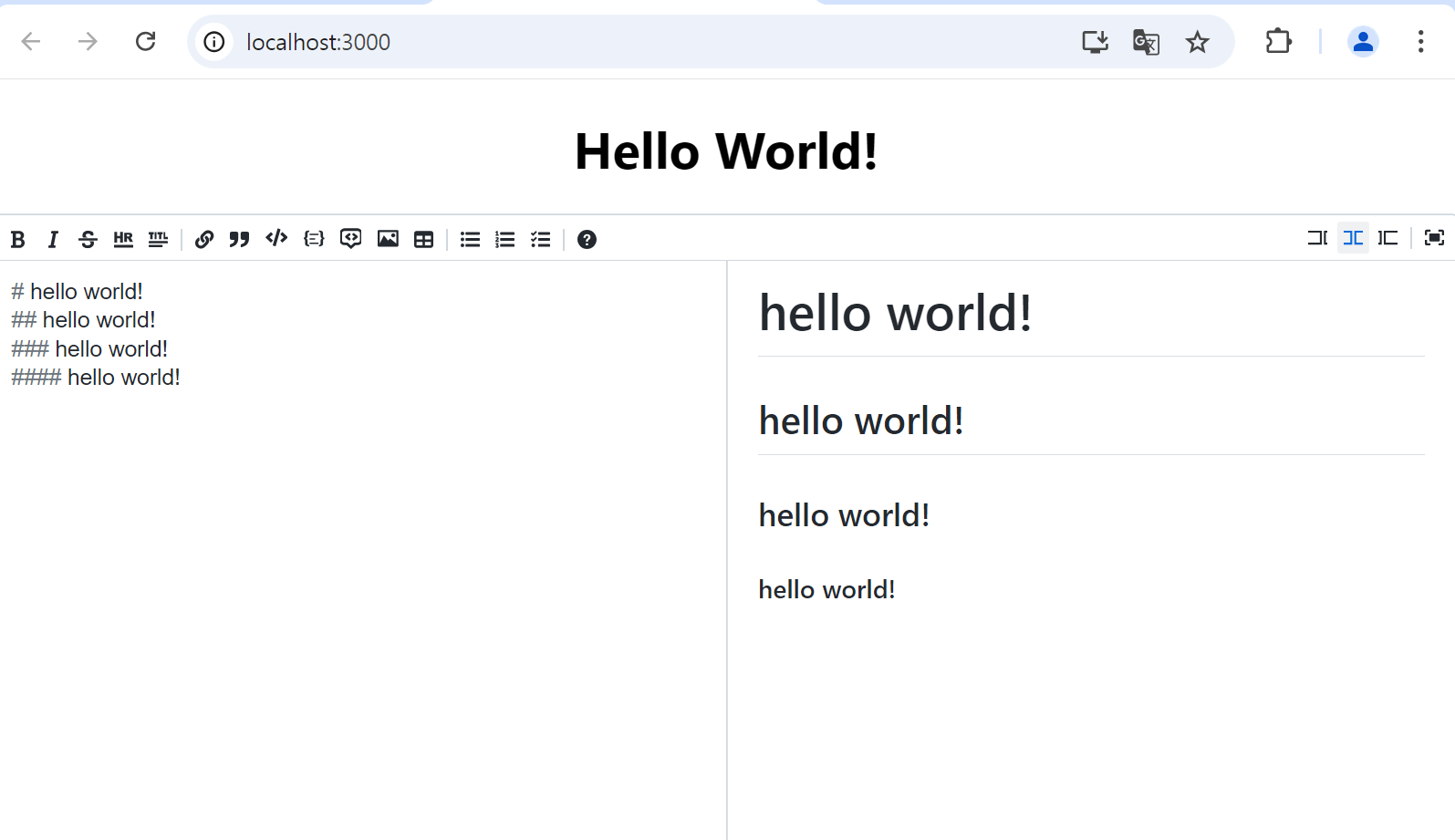The image size is (1455, 840).
Task: Click the '# hello world!' source line
Action: (x=77, y=292)
